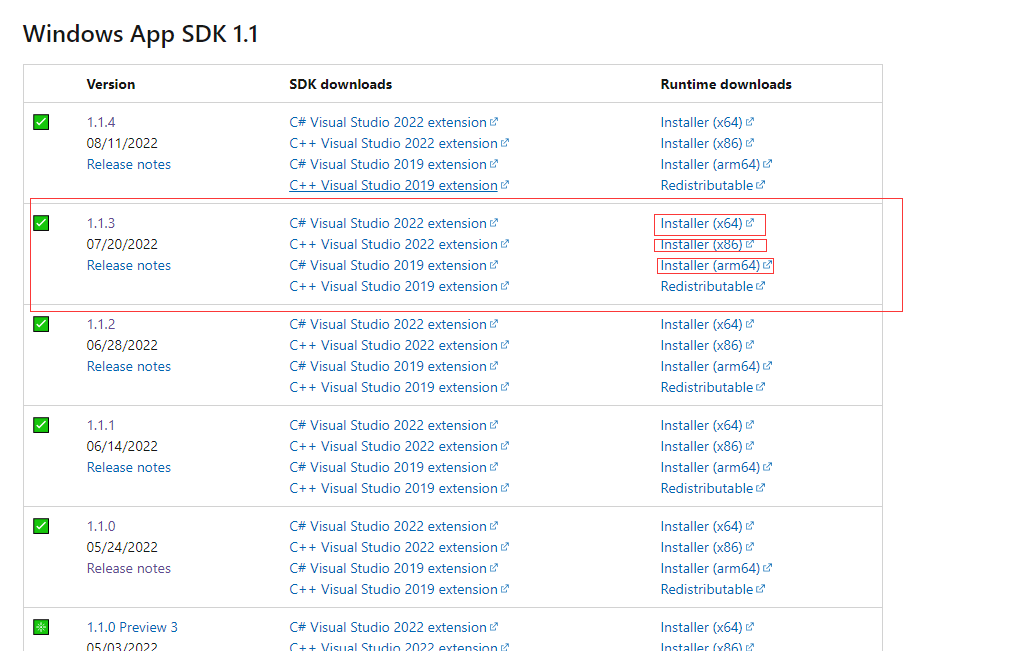
Task: Download the 1.1.1 Installer (arm64) runtime
Action: [716, 467]
